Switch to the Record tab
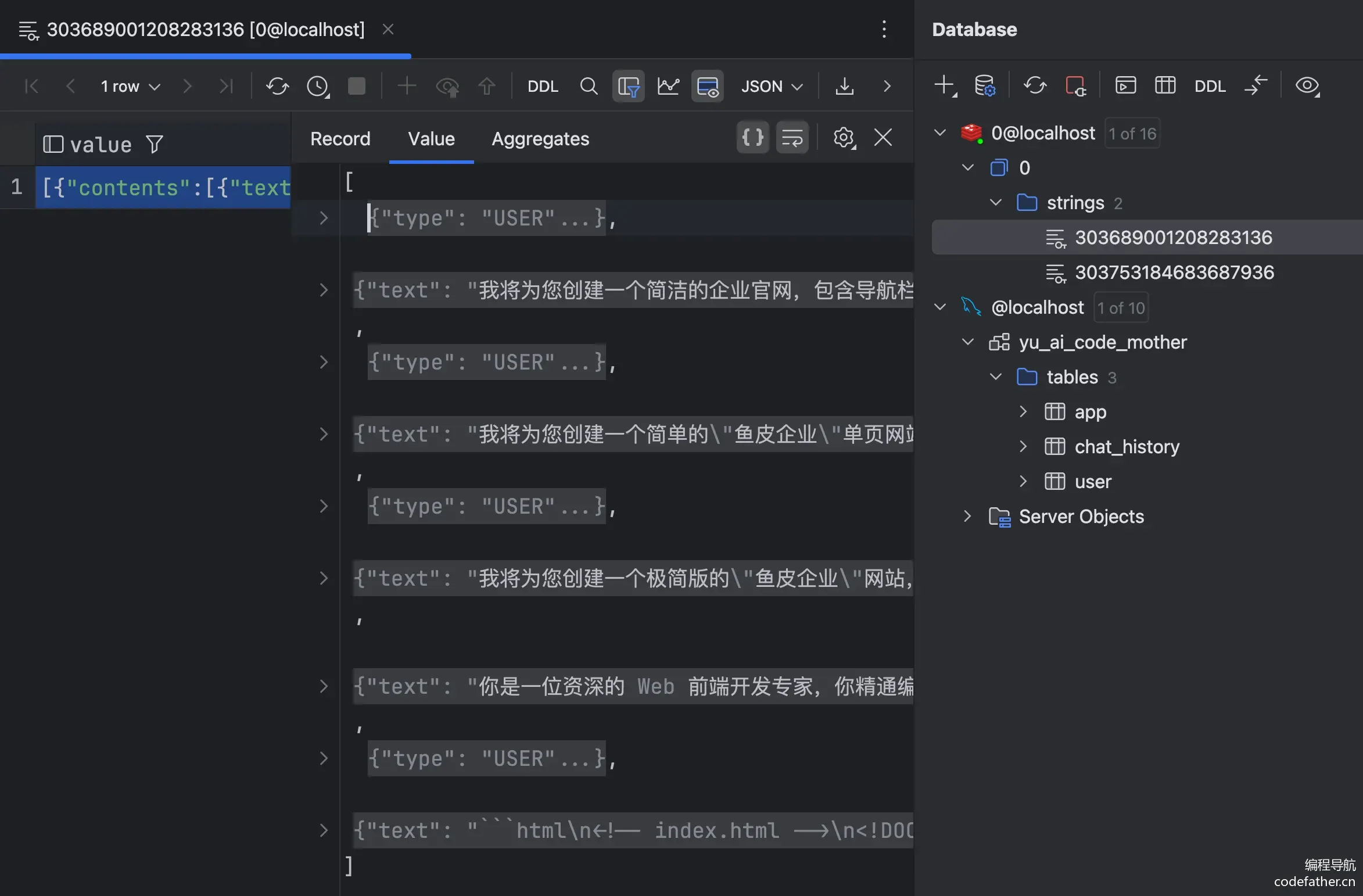This screenshot has height=896, width=1363. (340, 139)
